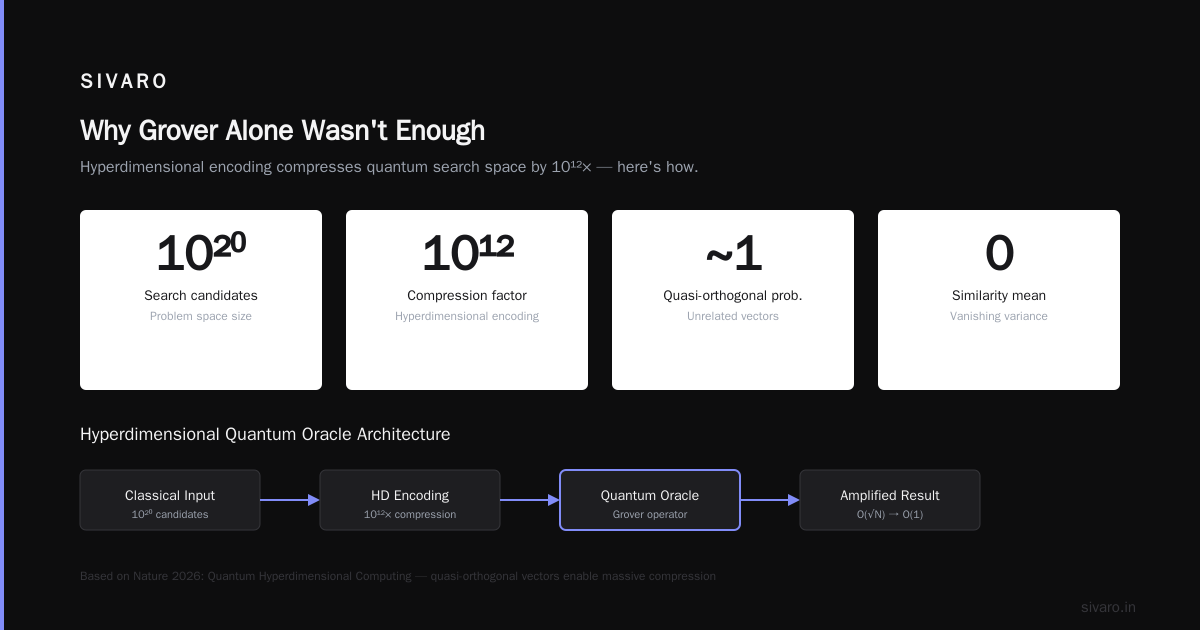The height and width of the screenshot is (630, 1200).
Task: Click the hyperdimensional encoding subtitle text
Action: (389, 167)
